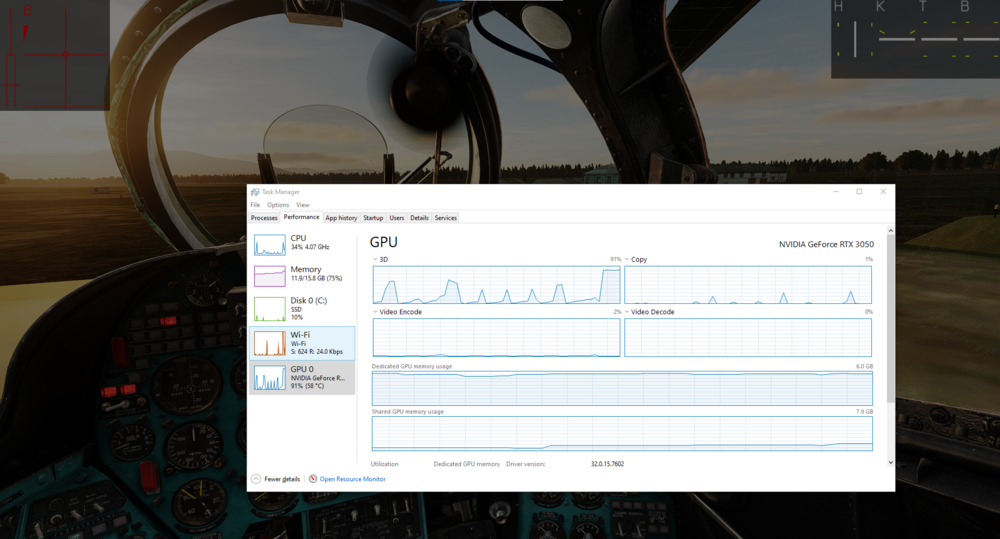Click the Utilization label

click(385, 464)
